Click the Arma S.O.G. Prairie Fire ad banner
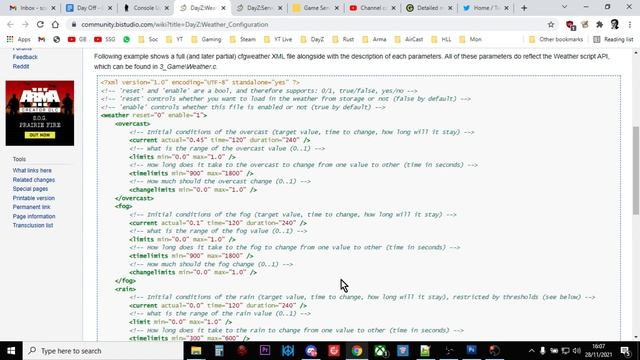The width and height of the screenshot is (640, 360). 40,113
